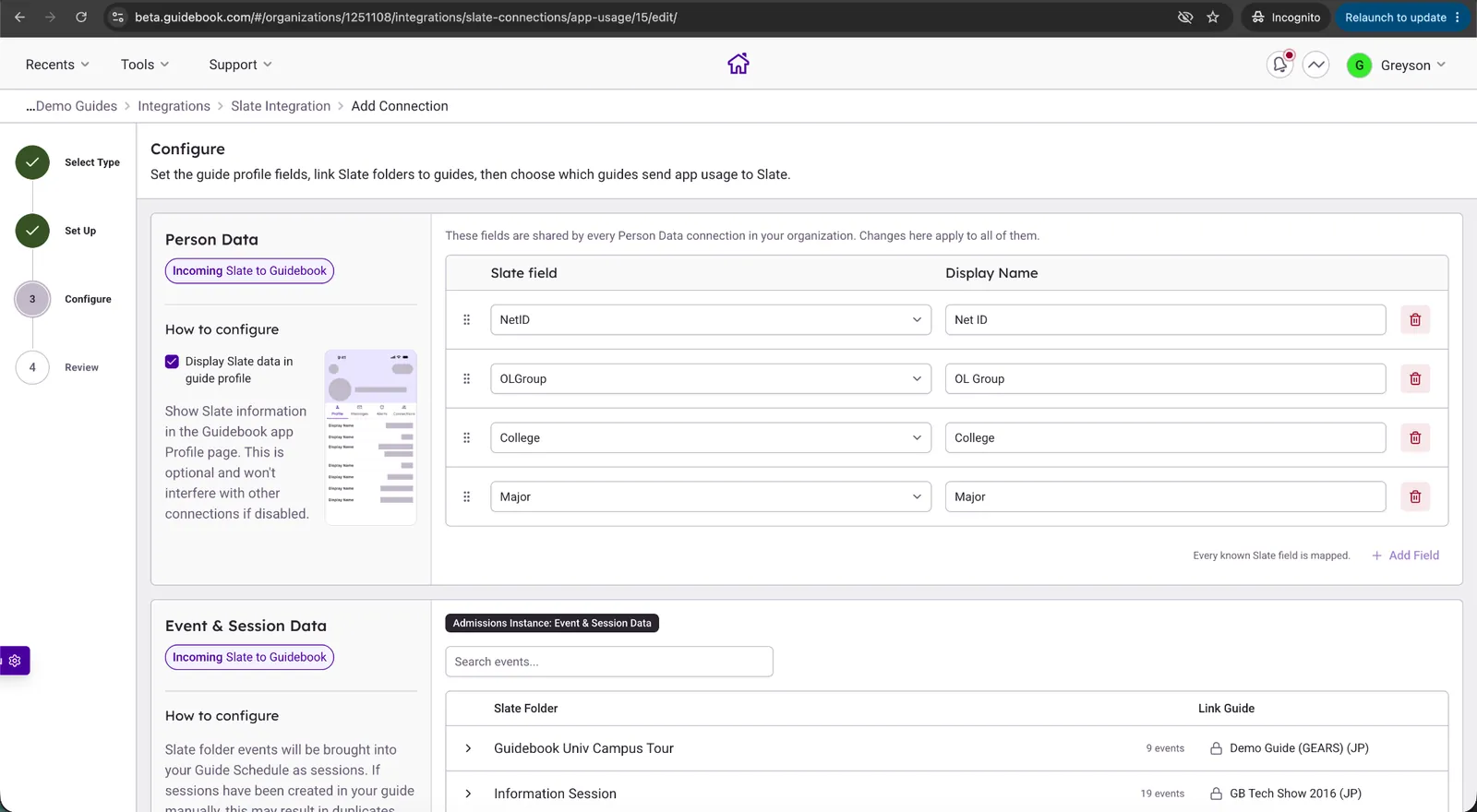Remove the Major field mapping
The width and height of the screenshot is (1477, 812).
point(1415,496)
